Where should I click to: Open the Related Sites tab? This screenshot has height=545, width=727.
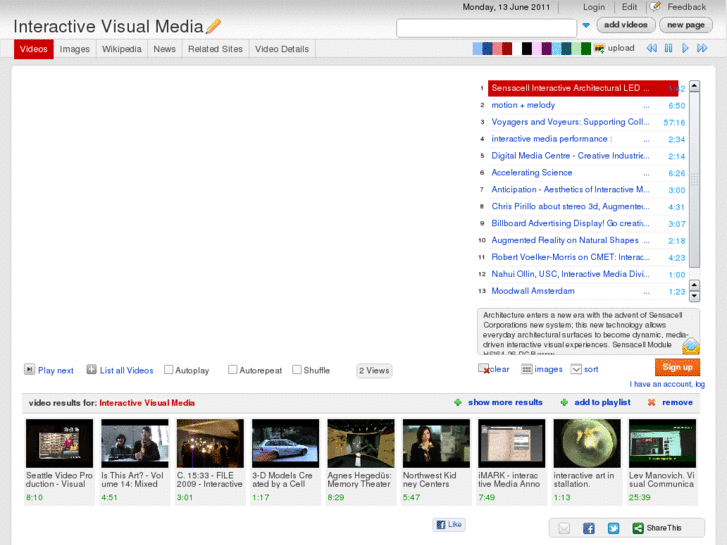pos(215,49)
